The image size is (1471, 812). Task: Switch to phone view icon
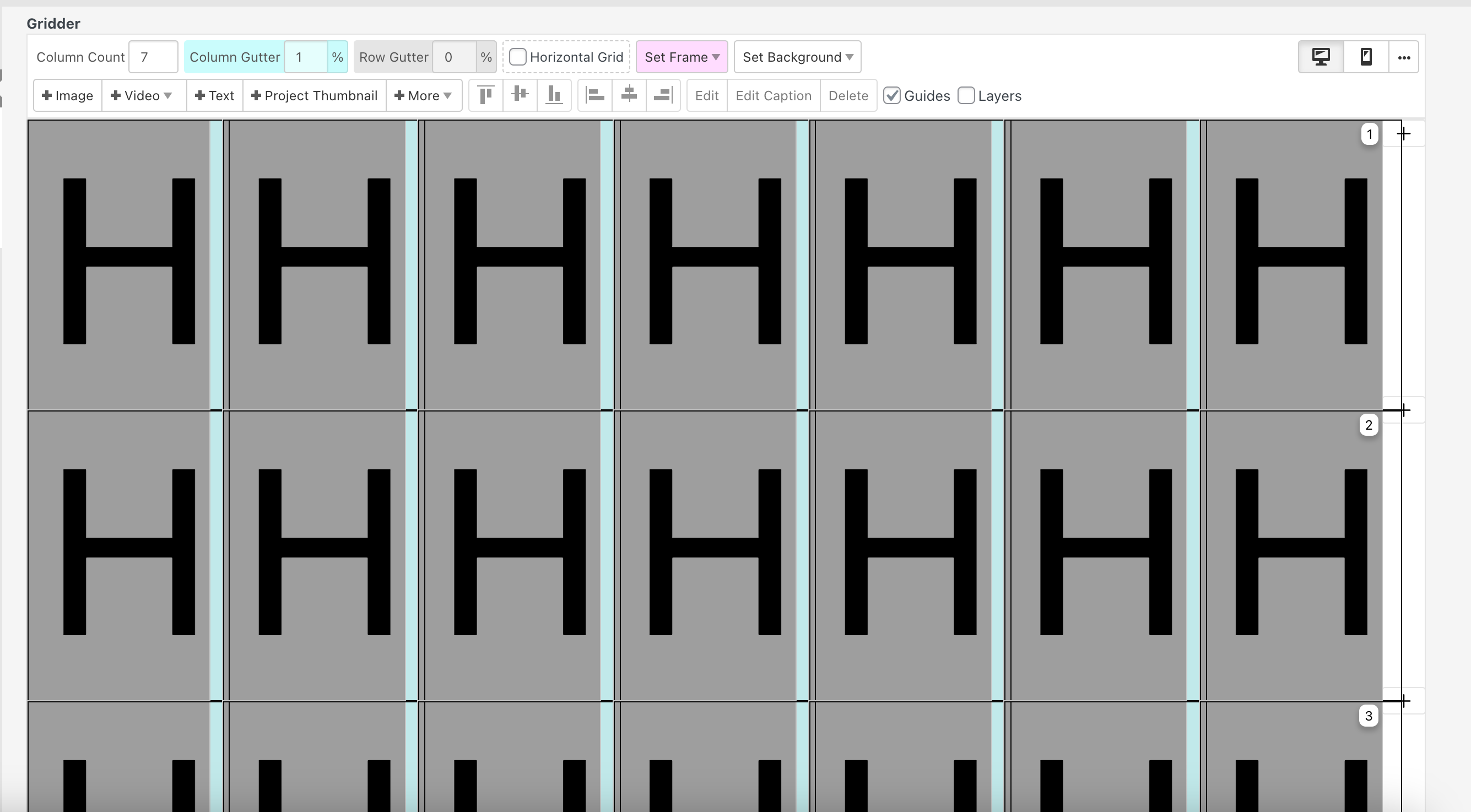click(x=1366, y=57)
